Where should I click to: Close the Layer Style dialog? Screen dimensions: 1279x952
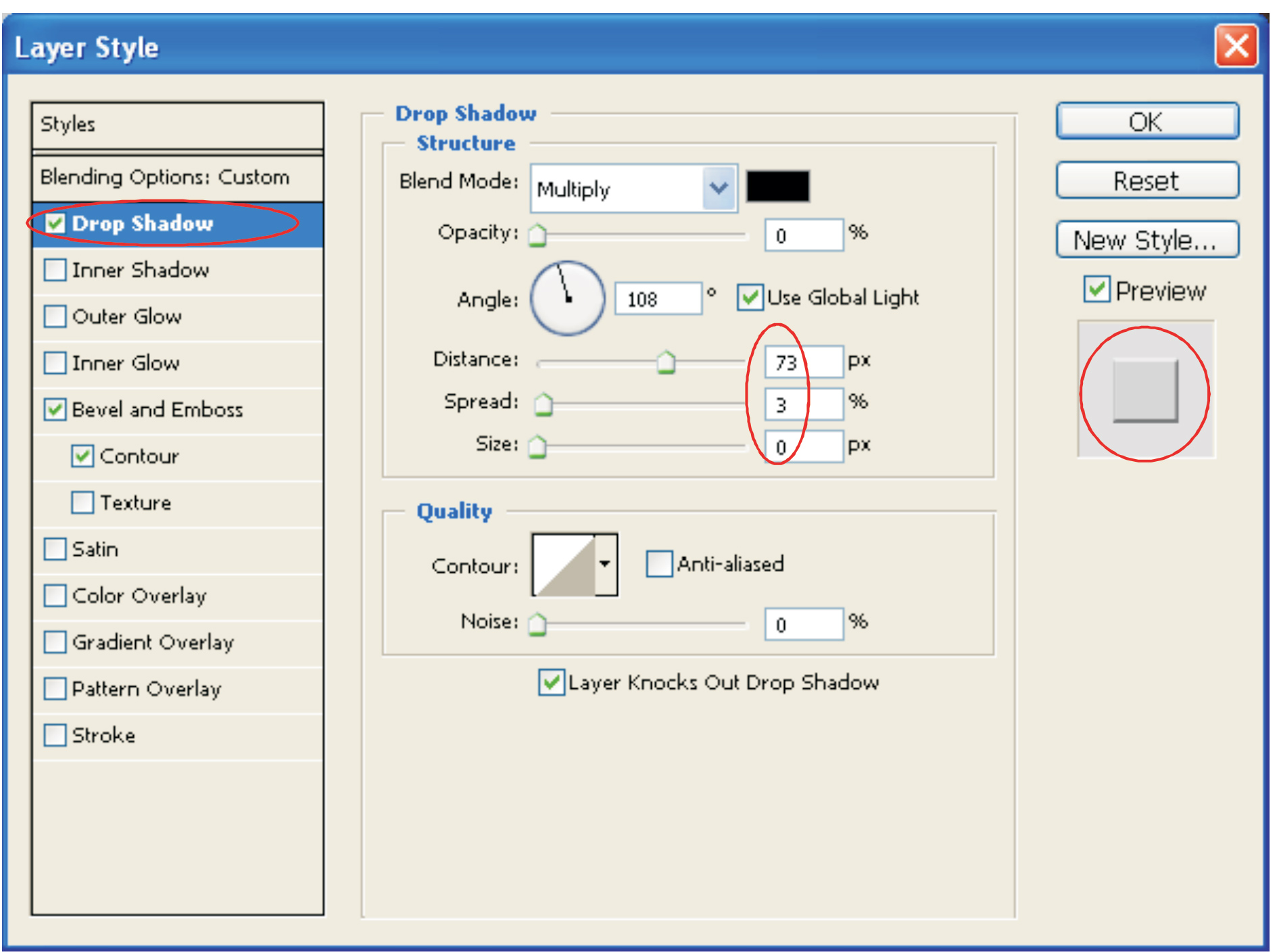click(1236, 47)
